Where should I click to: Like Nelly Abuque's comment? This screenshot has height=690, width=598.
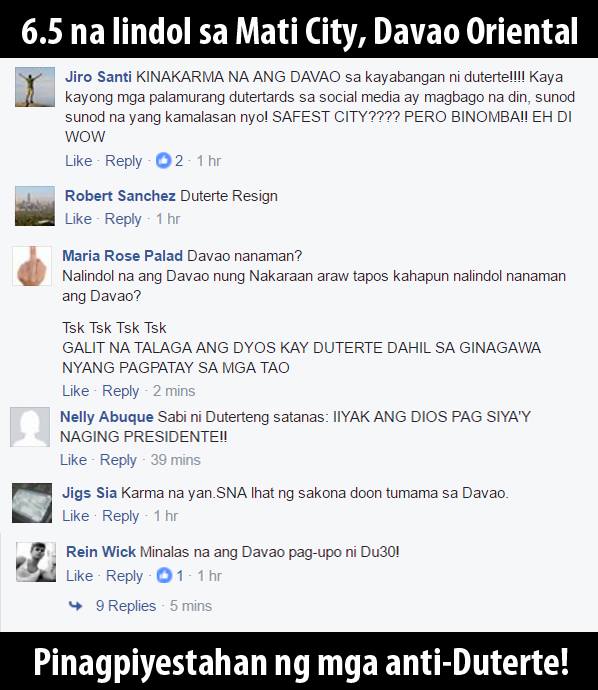click(x=73, y=460)
